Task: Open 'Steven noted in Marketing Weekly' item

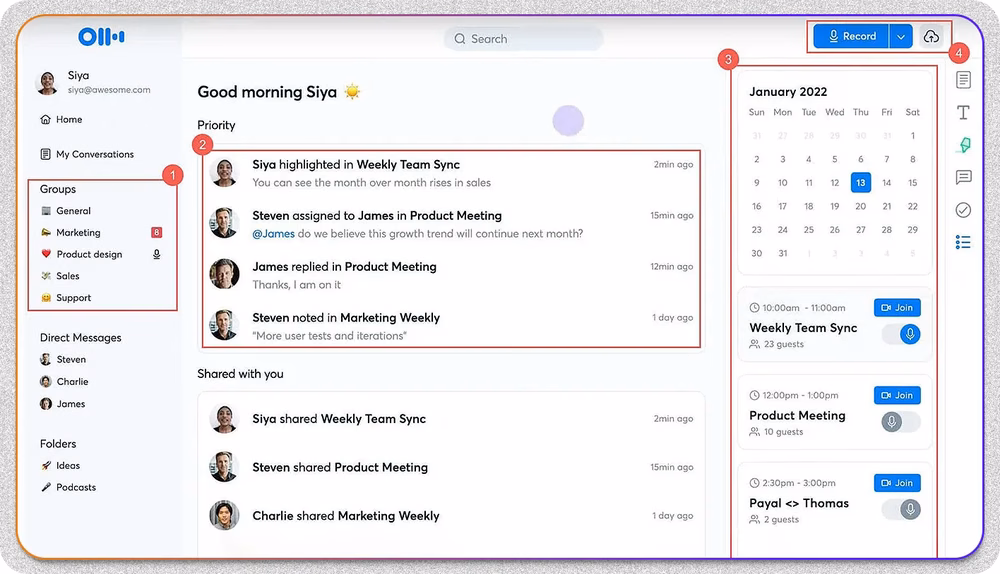Action: point(452,326)
